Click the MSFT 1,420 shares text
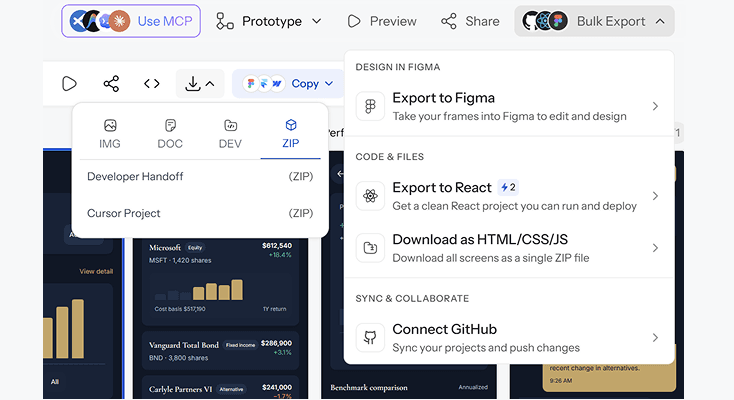This screenshot has height=400, width=734. pos(180,260)
